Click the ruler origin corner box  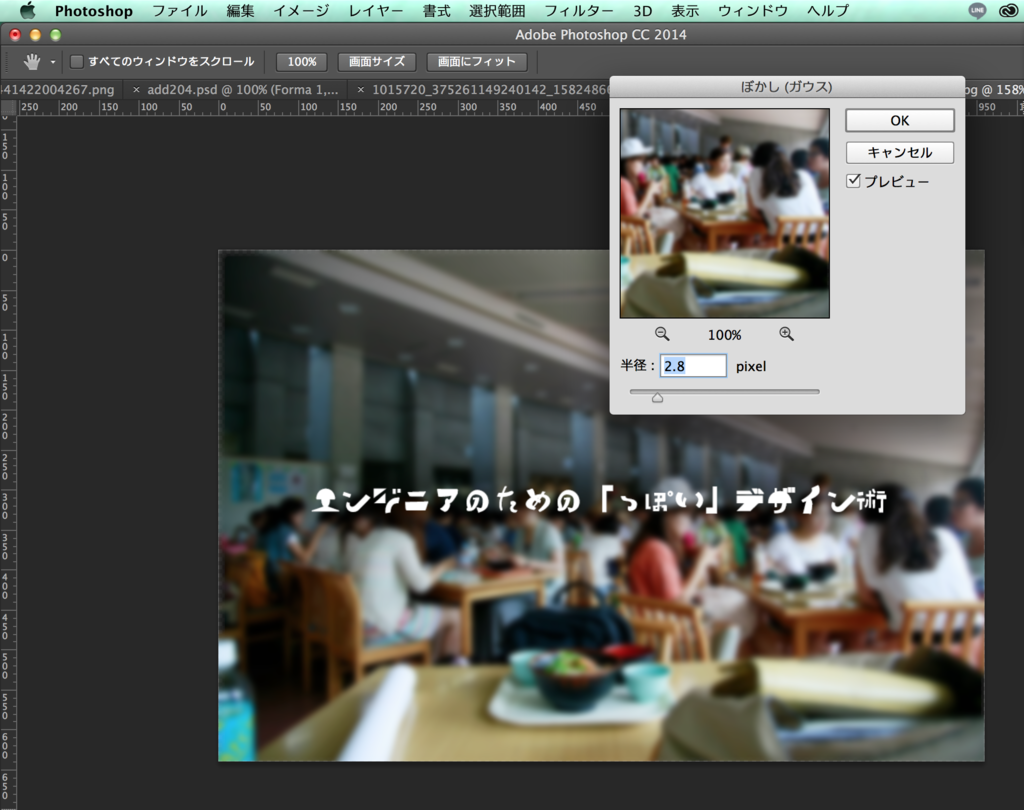pyautogui.click(x=8, y=107)
